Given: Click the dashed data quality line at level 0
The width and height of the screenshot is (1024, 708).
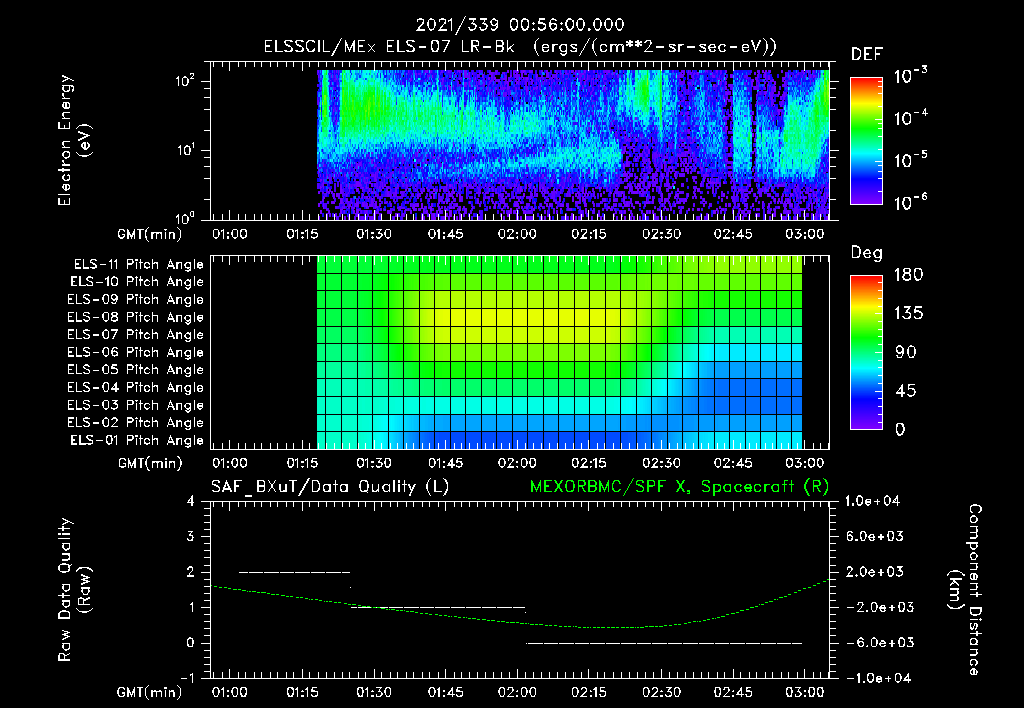Looking at the screenshot, I should pos(664,643).
